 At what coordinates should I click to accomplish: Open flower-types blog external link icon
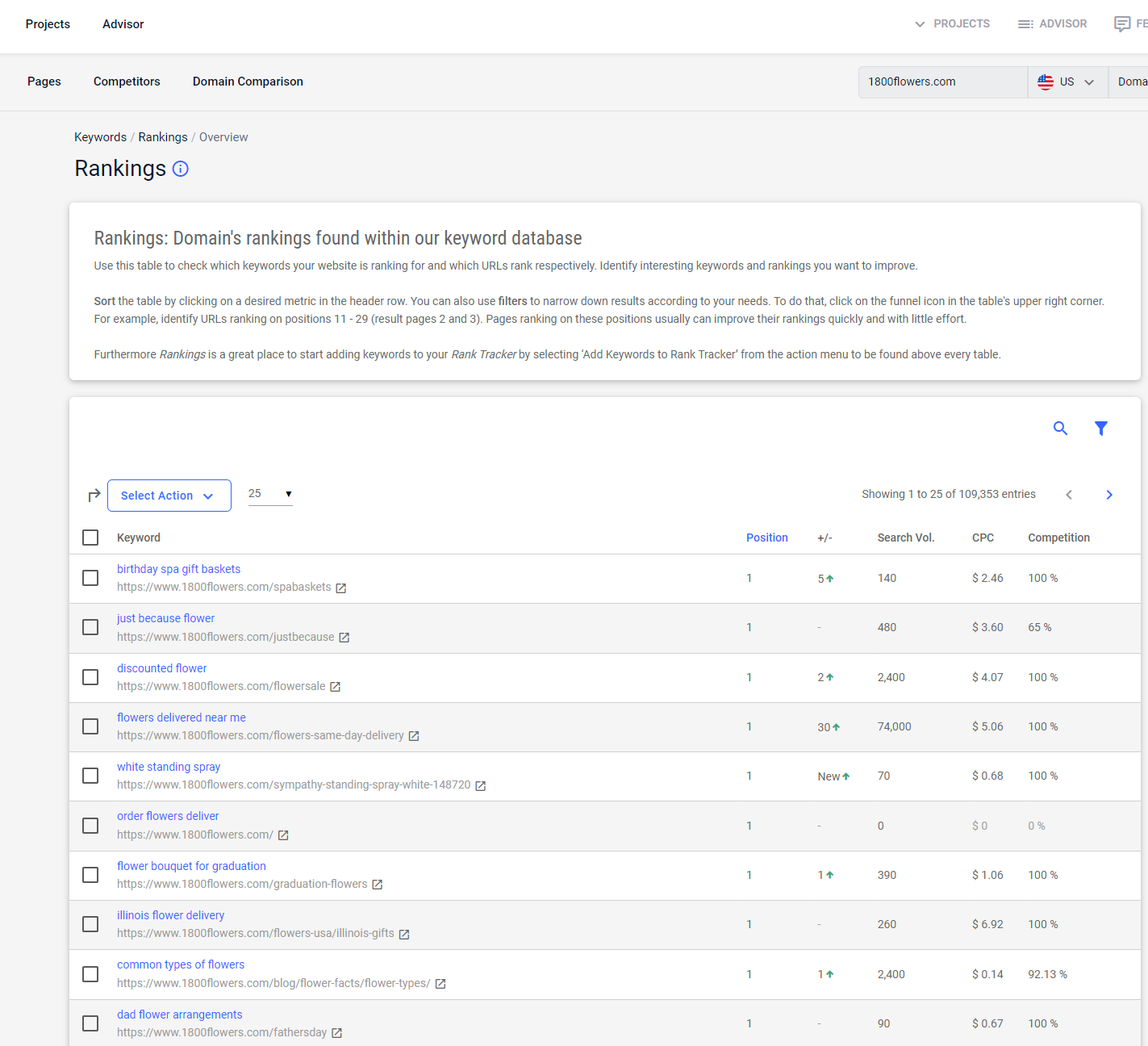pyautogui.click(x=440, y=984)
